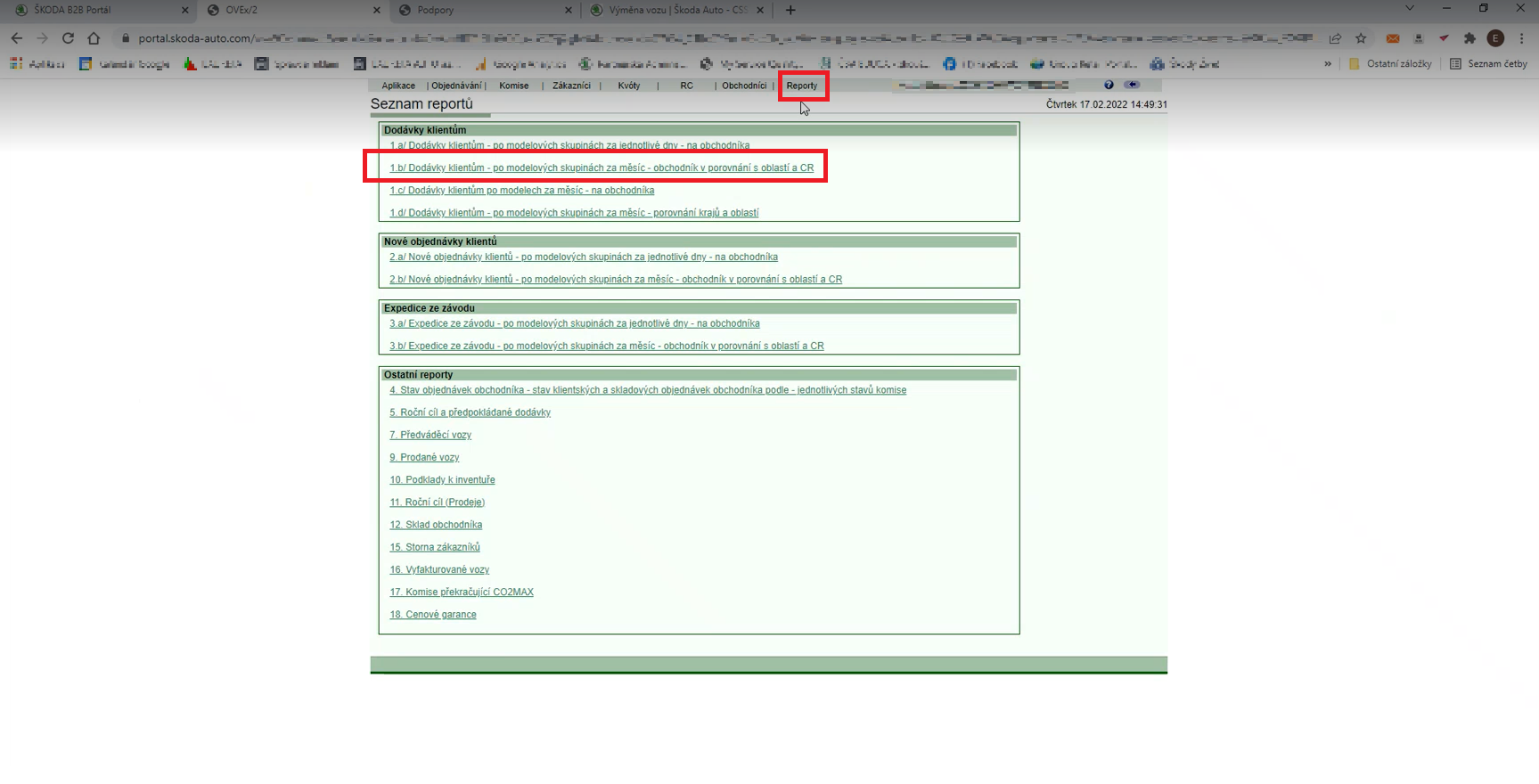Screen dimensions: 1539x784
Task: Switch to the ŠKODA B2B Portál tab
Action: (x=96, y=10)
